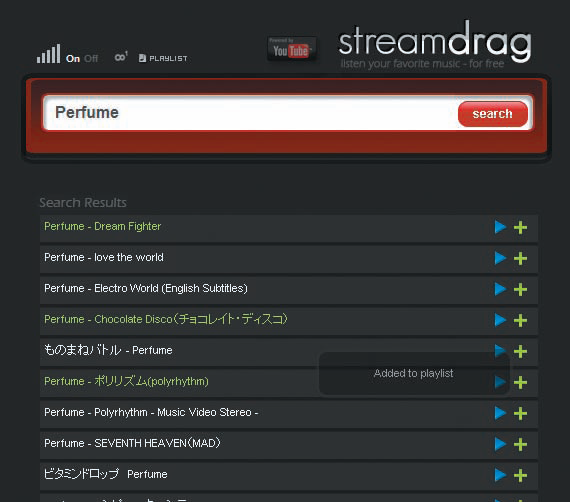
Task: Toggle the infinity repeat icon
Action: click(x=121, y=57)
